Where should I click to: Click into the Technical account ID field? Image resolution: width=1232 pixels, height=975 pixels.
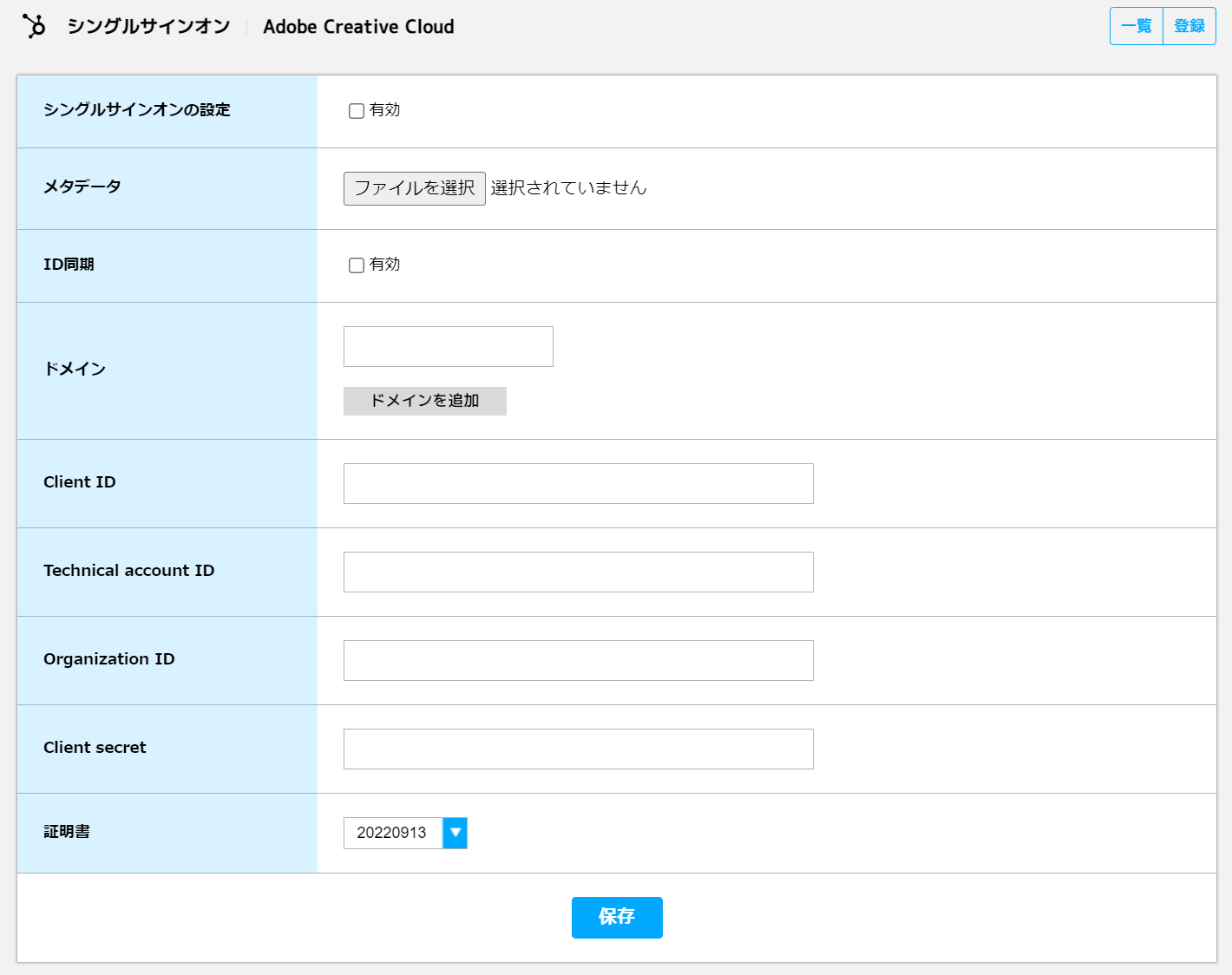tap(578, 572)
